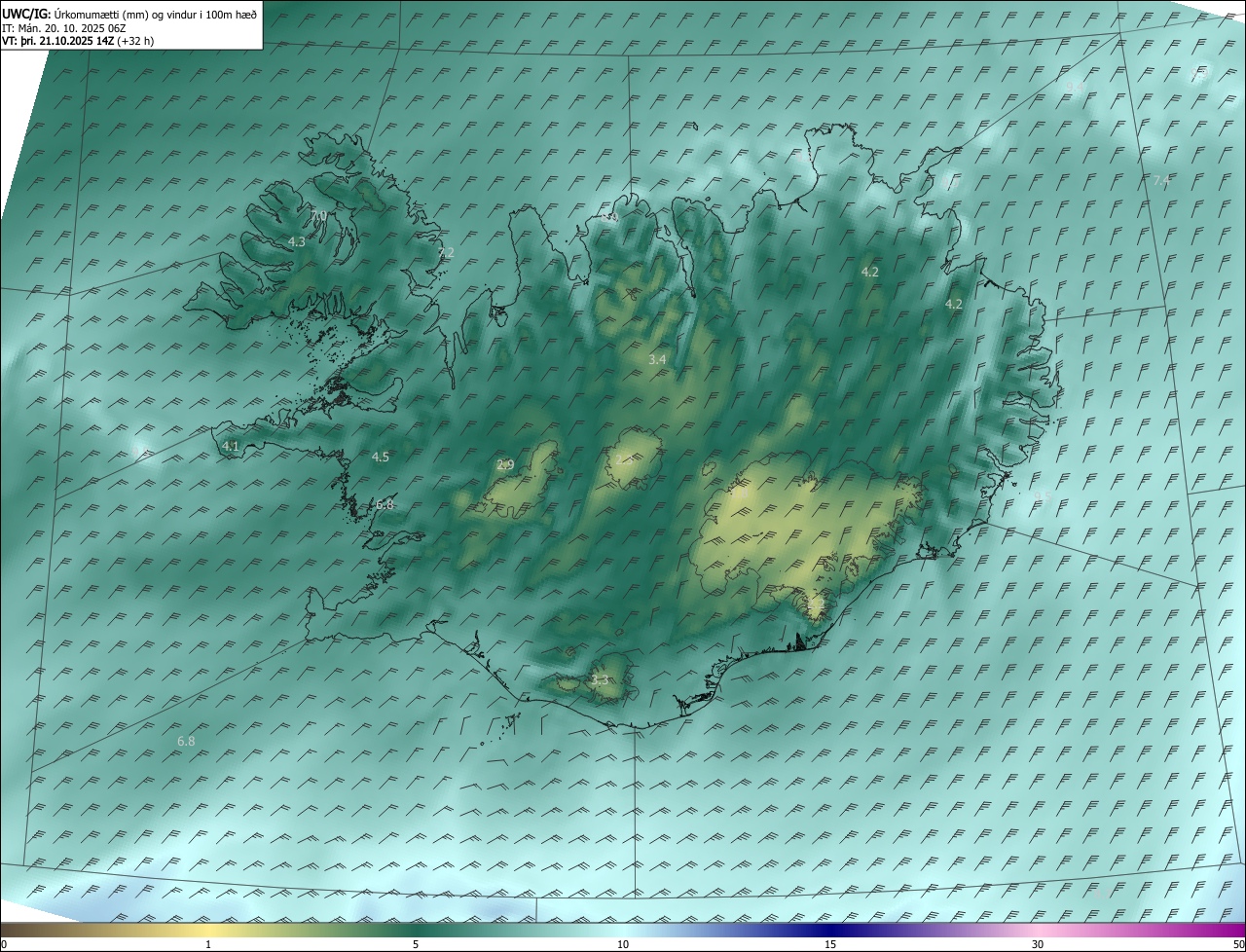This screenshot has width=1246, height=952.
Task: Click the "2.9" value on the glacier
Action: (505, 464)
